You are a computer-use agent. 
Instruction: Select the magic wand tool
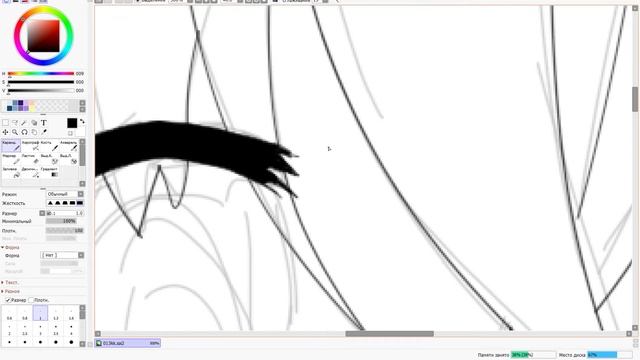[24, 122]
